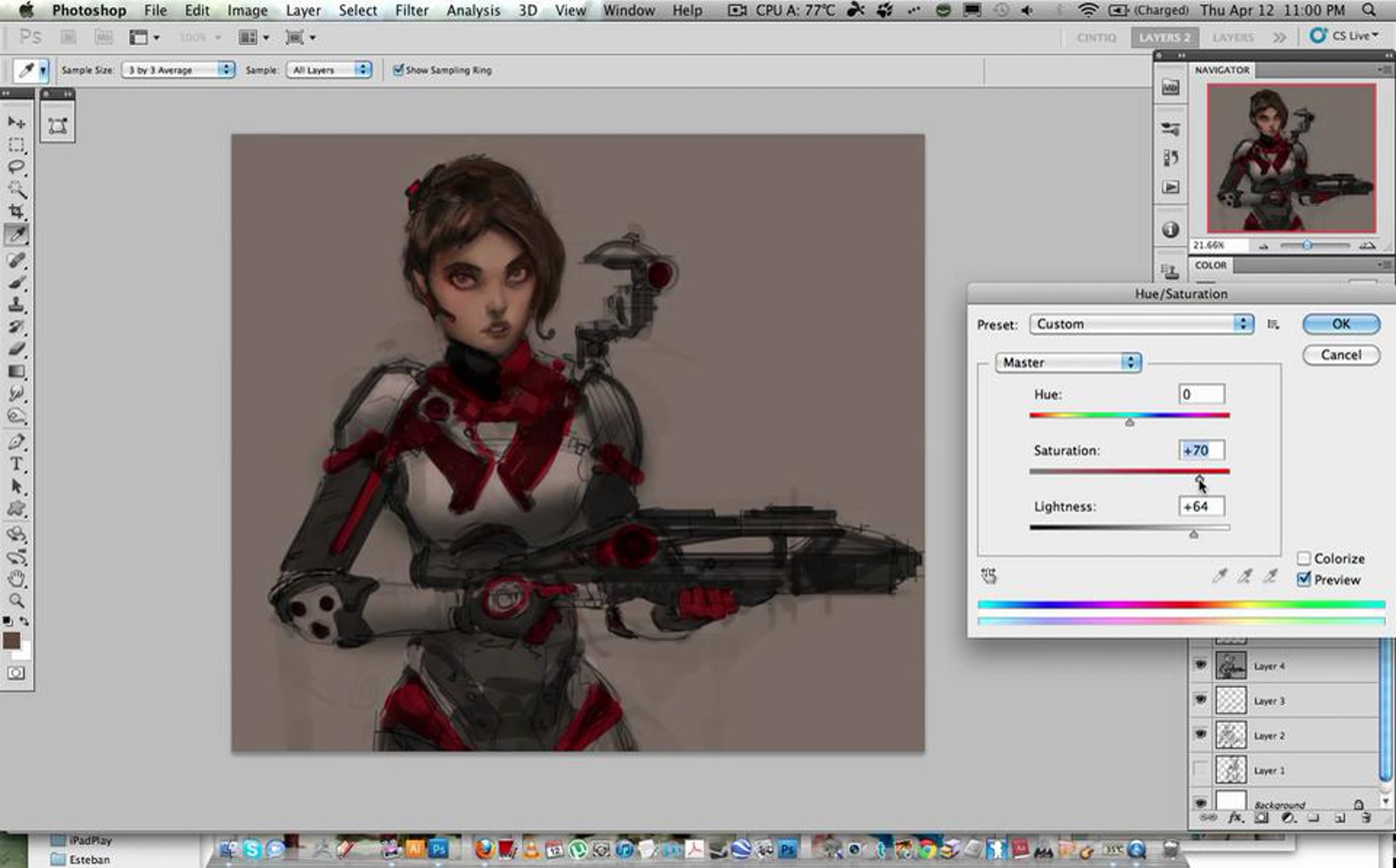Select the Rectangular Marquee tool
This screenshot has width=1396, height=868.
[16, 145]
